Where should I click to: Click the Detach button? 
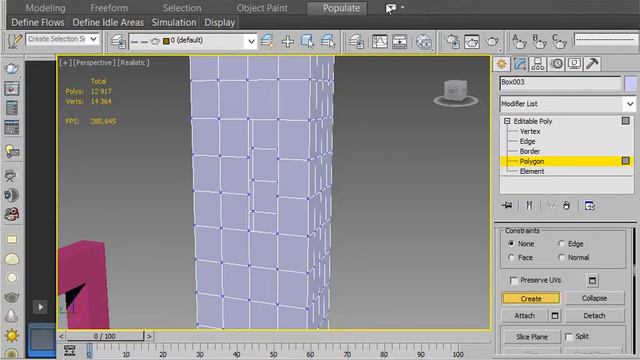pos(594,316)
